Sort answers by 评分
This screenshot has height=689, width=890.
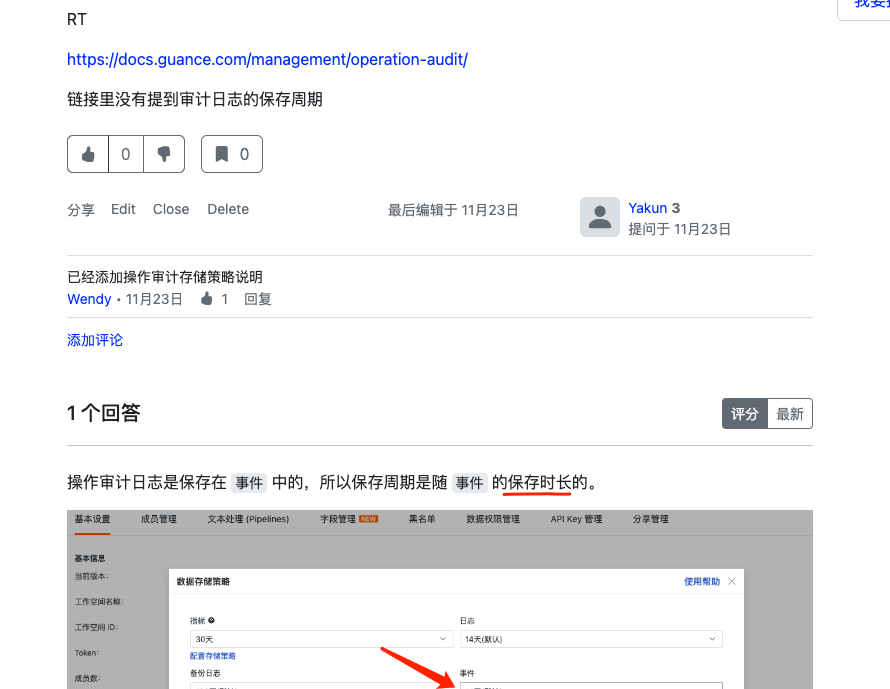745,414
